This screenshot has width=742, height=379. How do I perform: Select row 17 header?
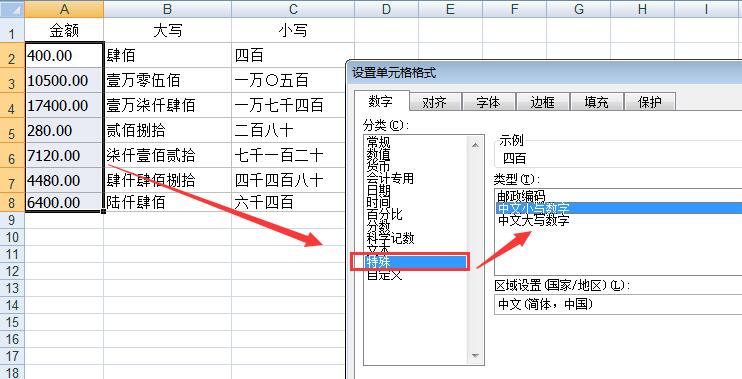(12, 356)
